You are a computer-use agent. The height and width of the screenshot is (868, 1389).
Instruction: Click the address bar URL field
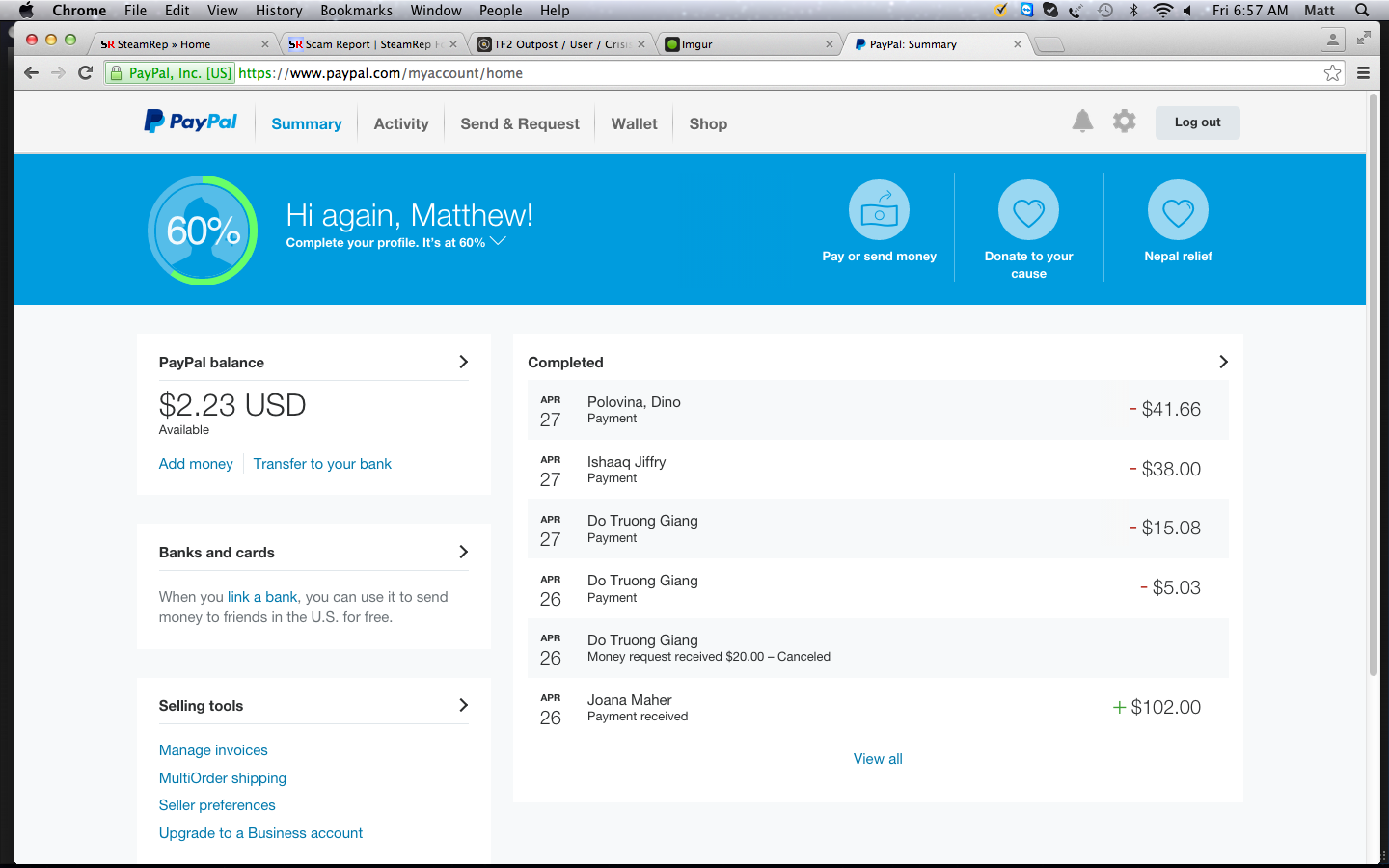click(675, 73)
